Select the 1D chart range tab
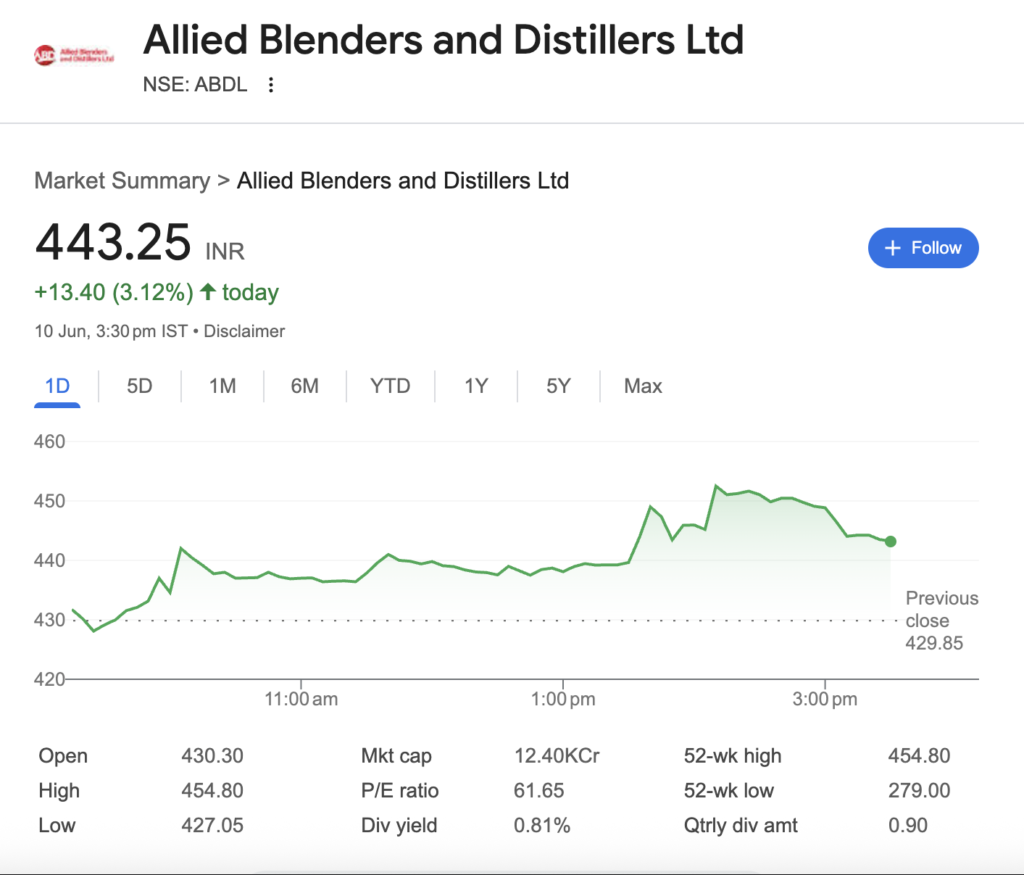Viewport: 1024px width, 875px height. 57,386
